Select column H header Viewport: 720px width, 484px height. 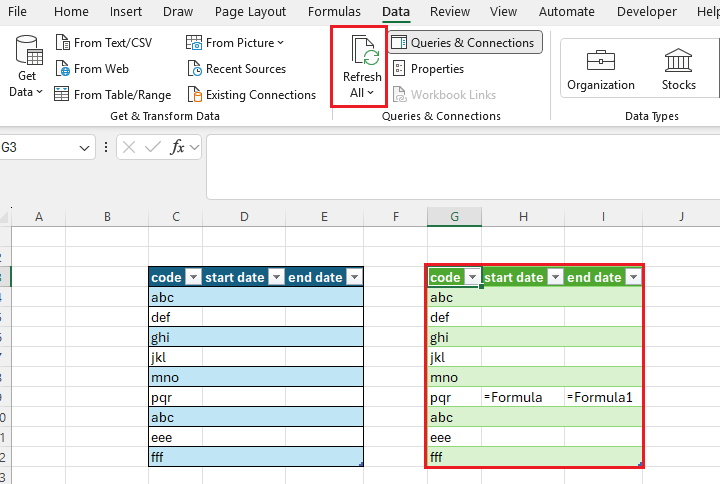[523, 217]
